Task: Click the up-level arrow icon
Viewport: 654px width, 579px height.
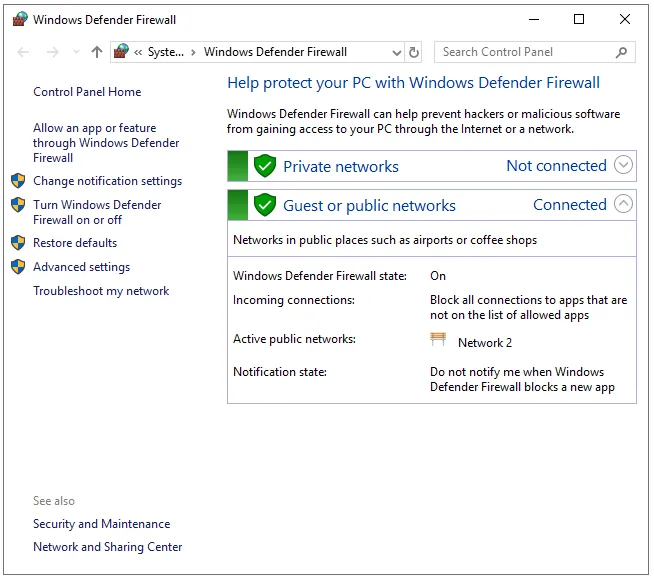Action: tap(96, 52)
